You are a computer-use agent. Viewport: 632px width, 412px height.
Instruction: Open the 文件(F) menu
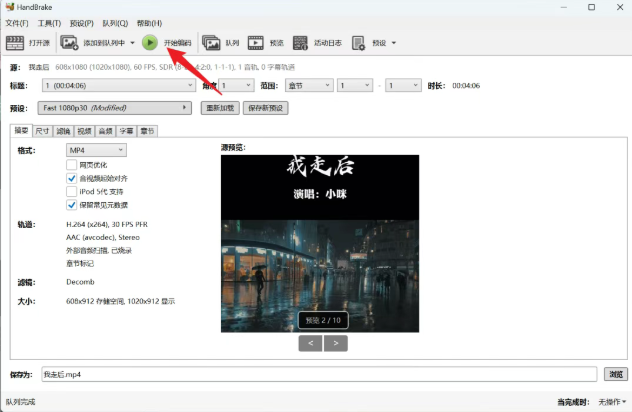point(16,22)
